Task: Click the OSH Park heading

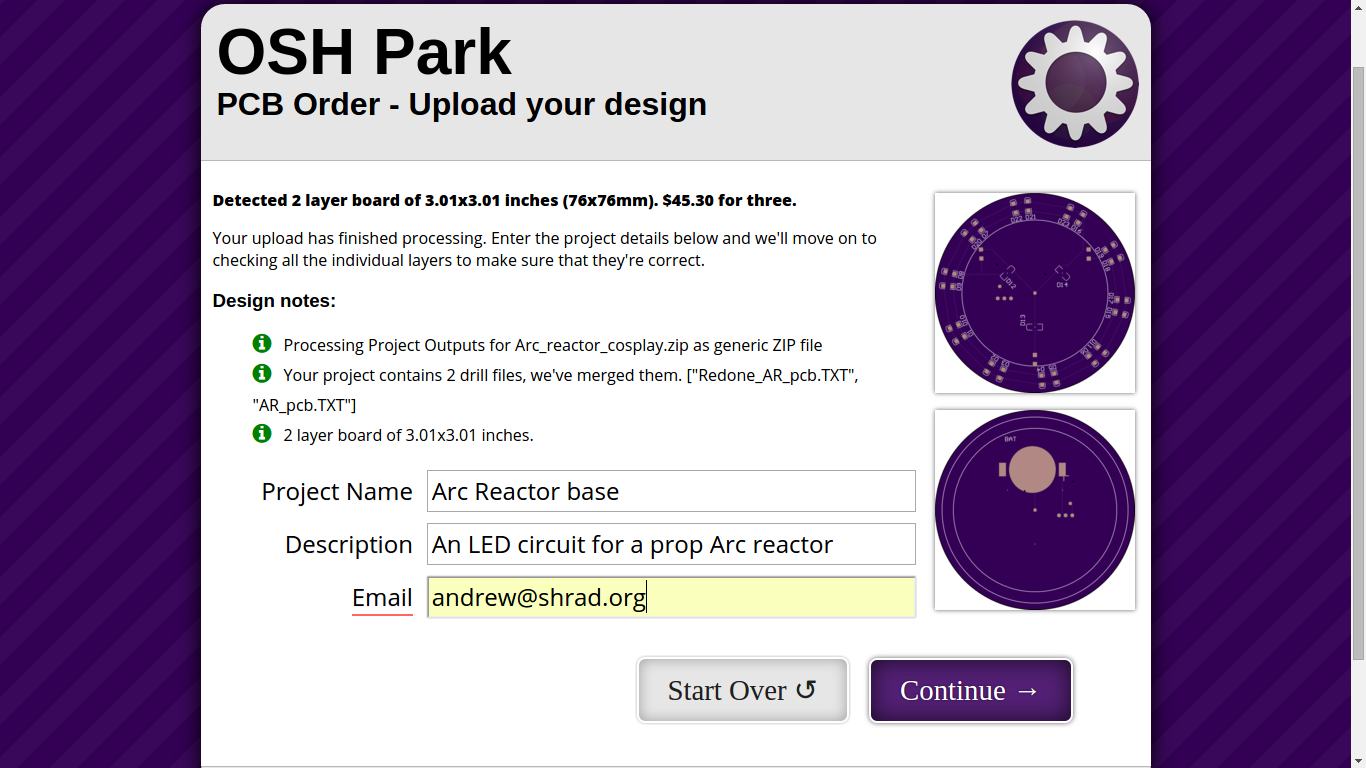Action: (364, 52)
